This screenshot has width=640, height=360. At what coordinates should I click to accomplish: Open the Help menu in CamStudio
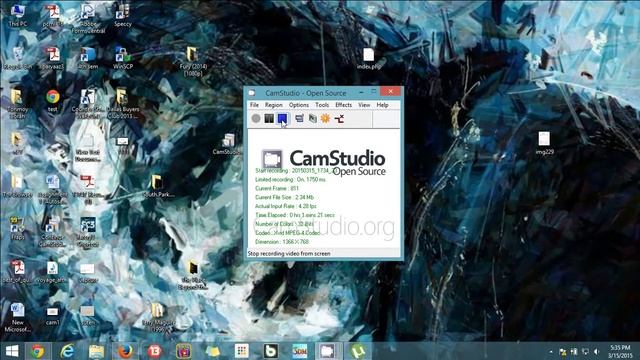pyautogui.click(x=382, y=105)
